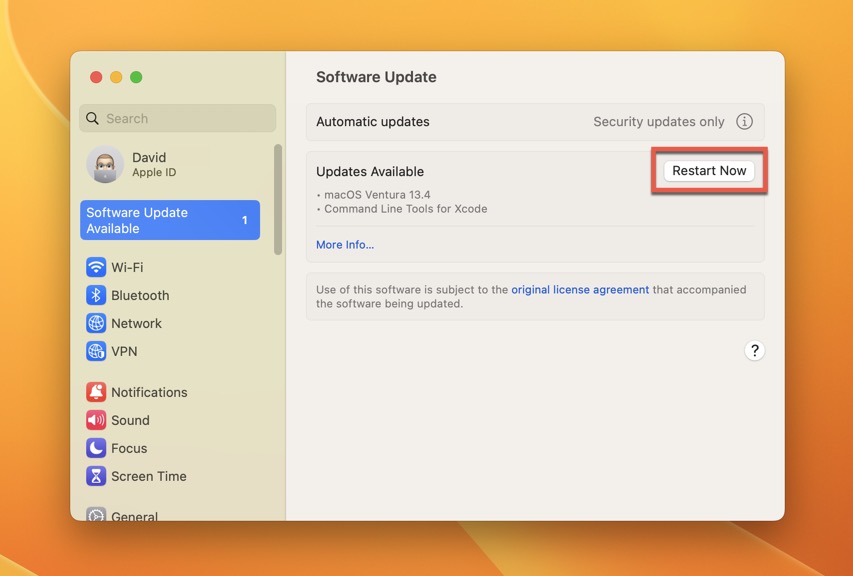Select Software Update Available in the sidebar
This screenshot has height=576, width=853.
(x=169, y=220)
